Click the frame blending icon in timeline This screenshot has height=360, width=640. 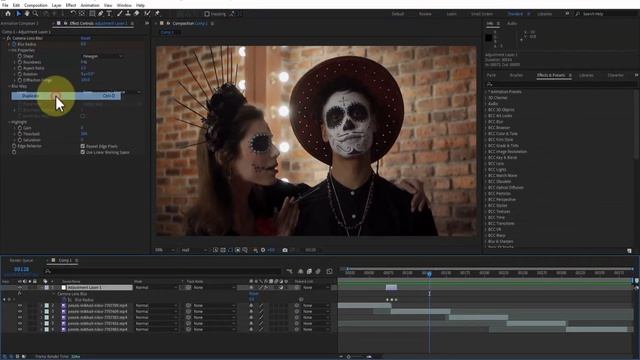pos(309,271)
